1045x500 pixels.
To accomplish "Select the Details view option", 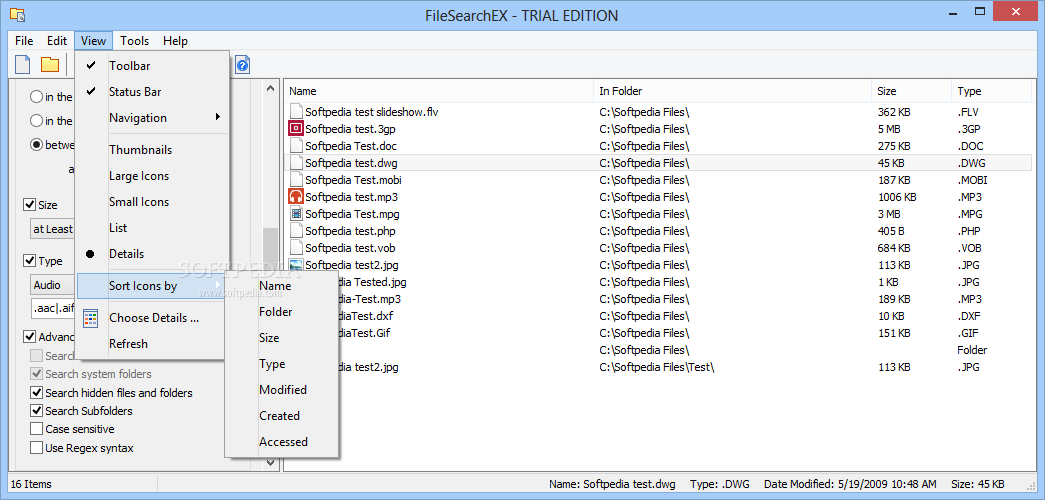I will point(152,254).
